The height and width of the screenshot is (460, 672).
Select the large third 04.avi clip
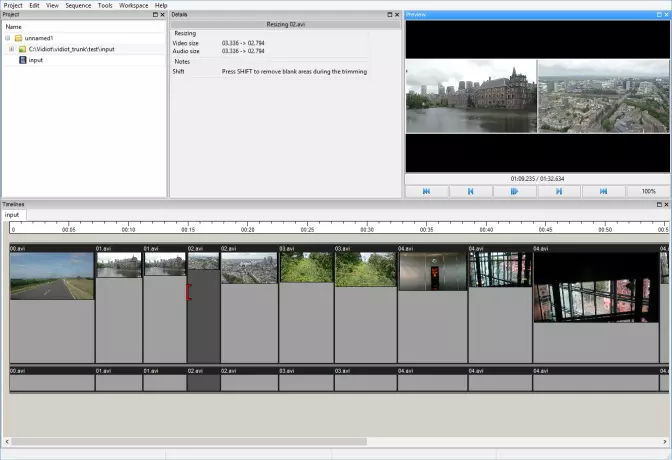pos(596,304)
